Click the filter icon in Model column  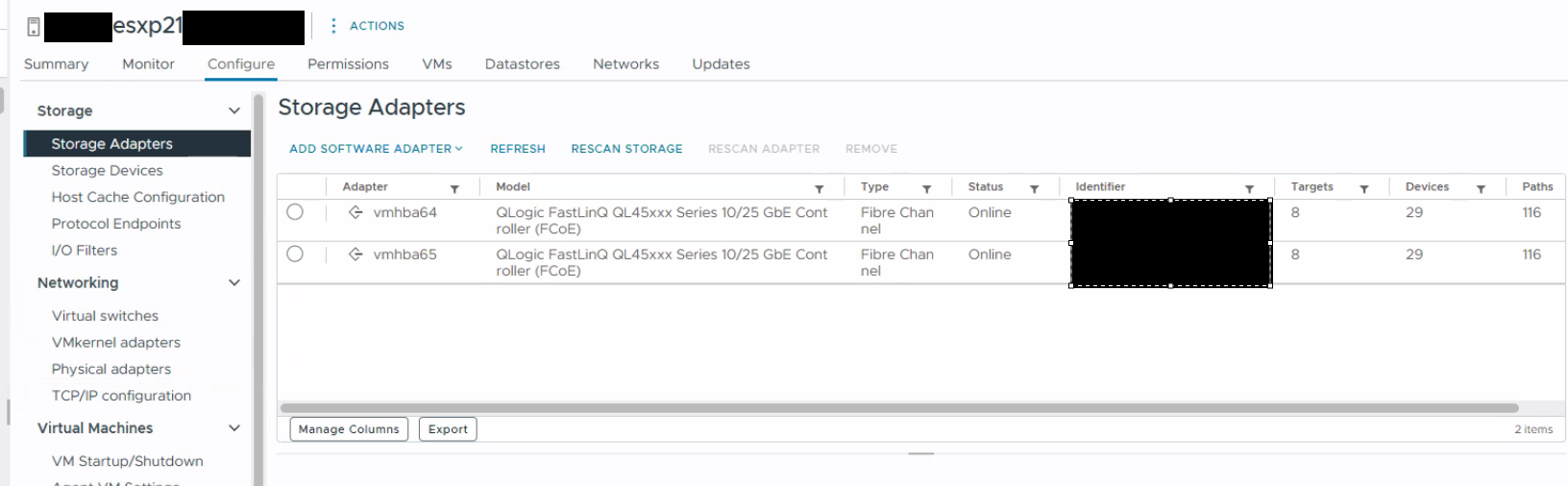(x=819, y=189)
